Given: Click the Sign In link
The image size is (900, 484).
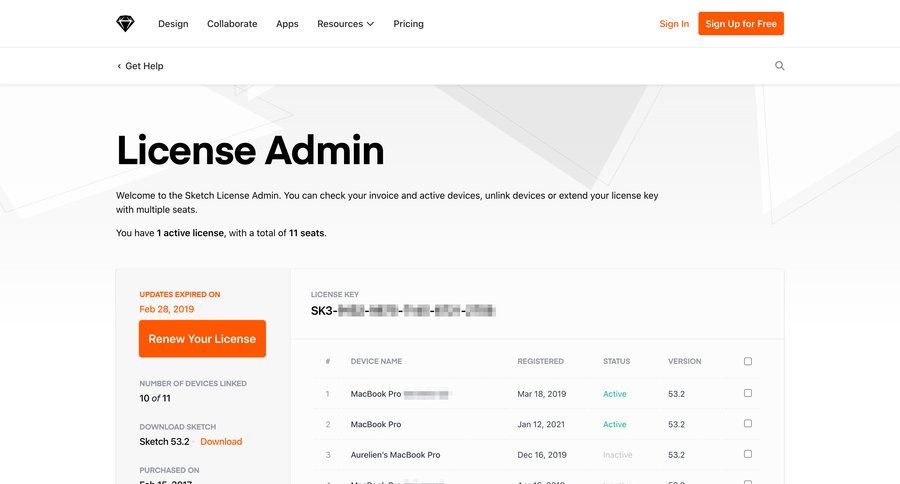Looking at the screenshot, I should pos(674,24).
